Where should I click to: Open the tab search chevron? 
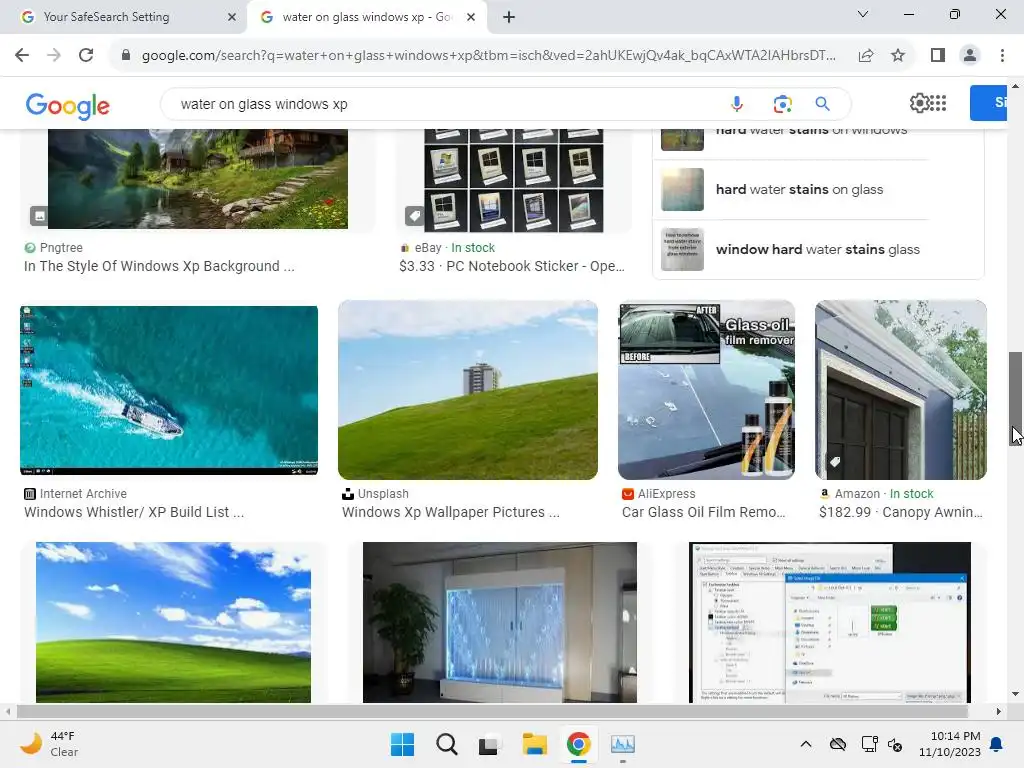863,14
